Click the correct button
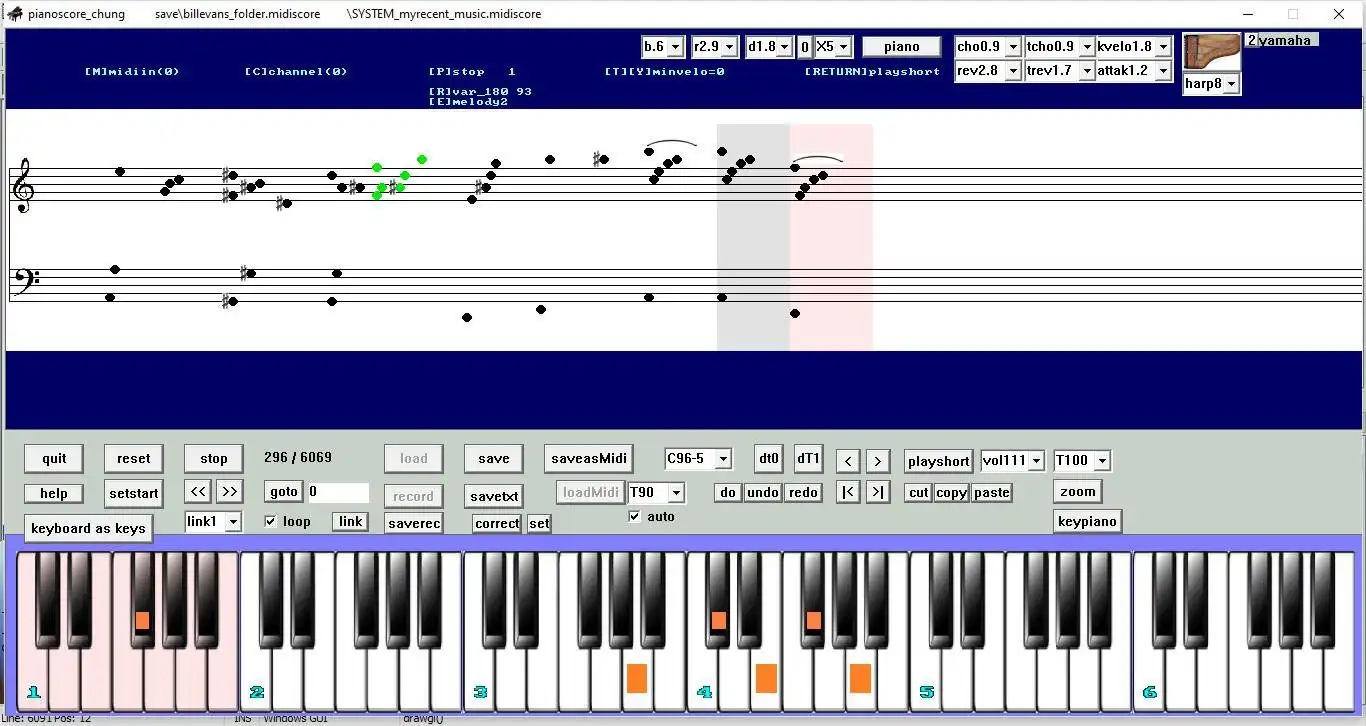The image size is (1366, 726). 497,524
